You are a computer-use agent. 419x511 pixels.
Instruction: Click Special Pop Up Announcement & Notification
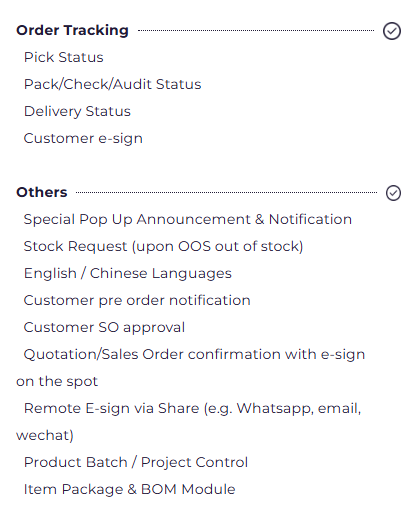pos(188,220)
